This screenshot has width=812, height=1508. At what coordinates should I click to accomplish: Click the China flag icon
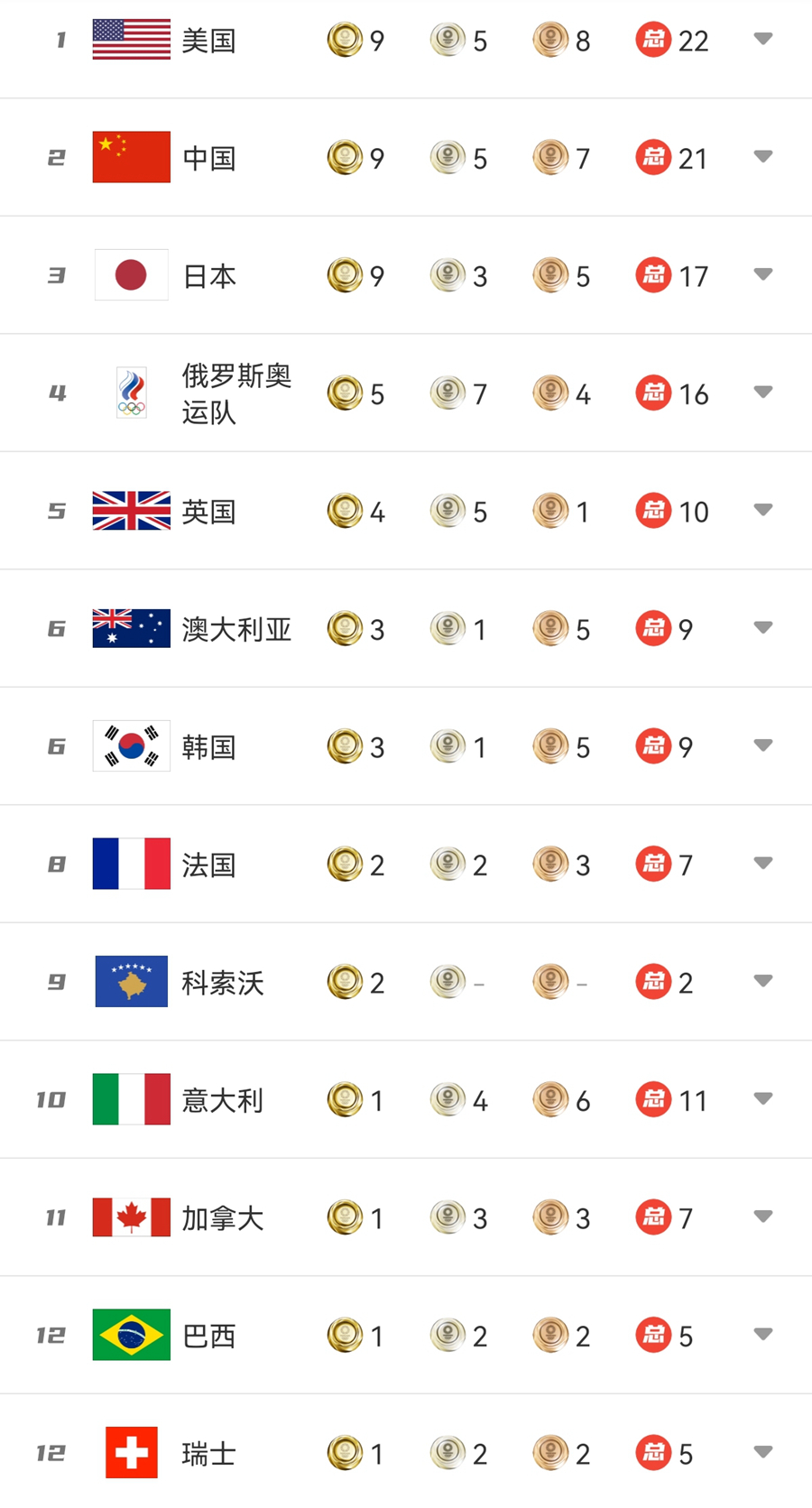pyautogui.click(x=131, y=157)
